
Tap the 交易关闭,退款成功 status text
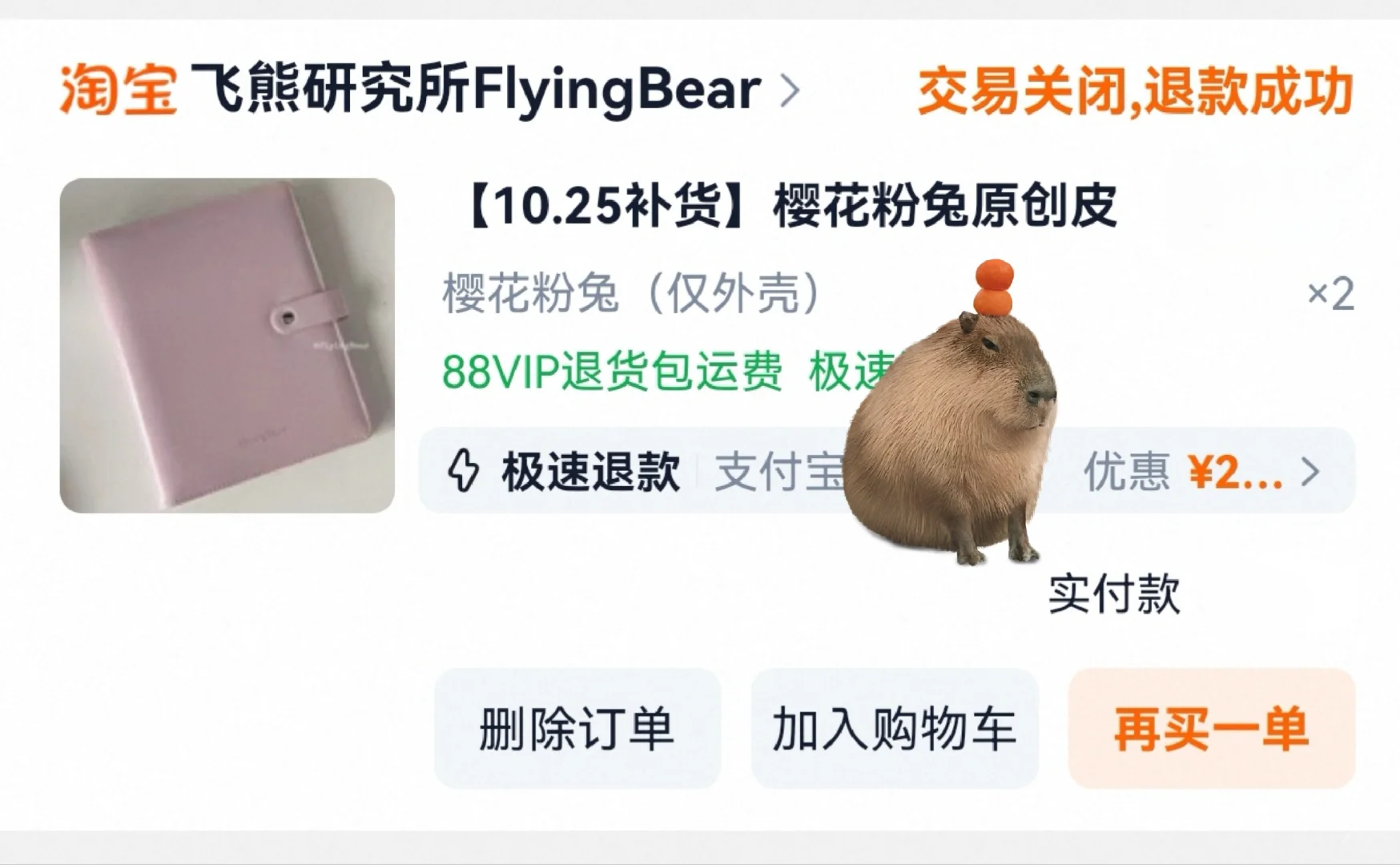coord(1135,91)
